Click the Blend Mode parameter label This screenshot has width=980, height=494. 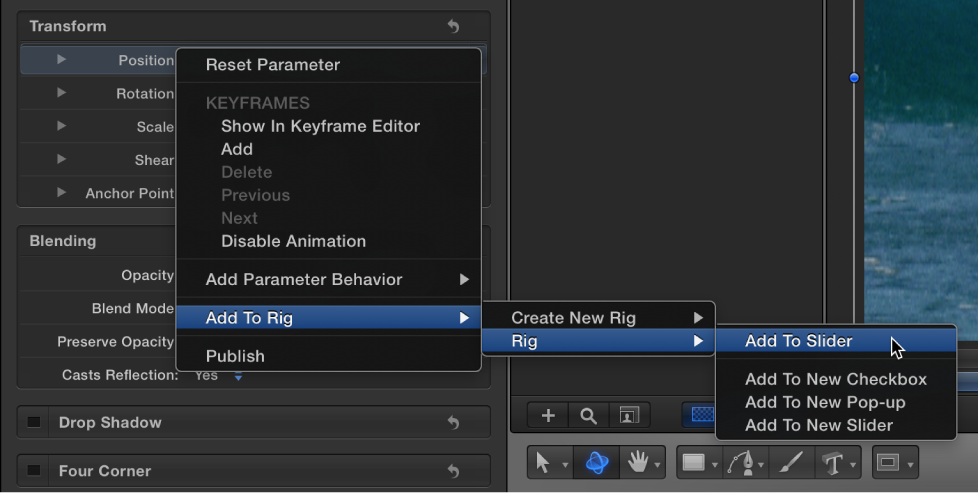(x=132, y=308)
